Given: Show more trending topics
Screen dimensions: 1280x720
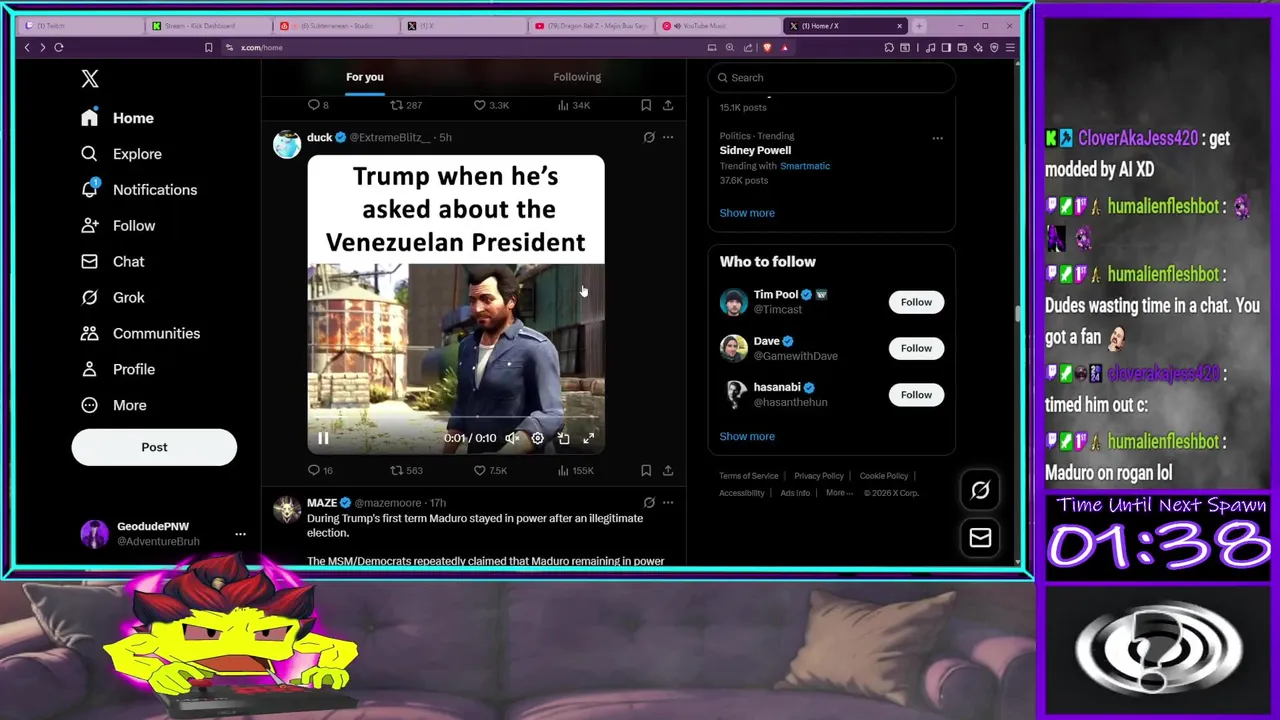Looking at the screenshot, I should [747, 213].
